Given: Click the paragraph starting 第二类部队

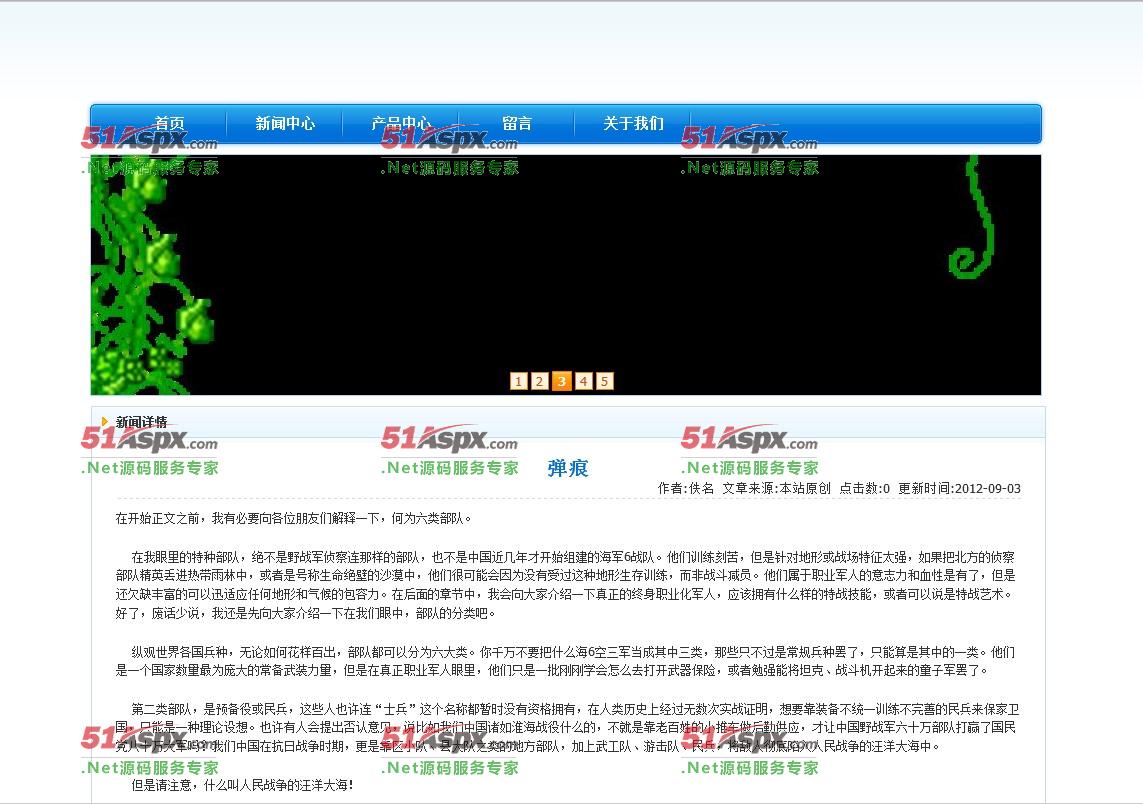Looking at the screenshot, I should click(x=566, y=727).
